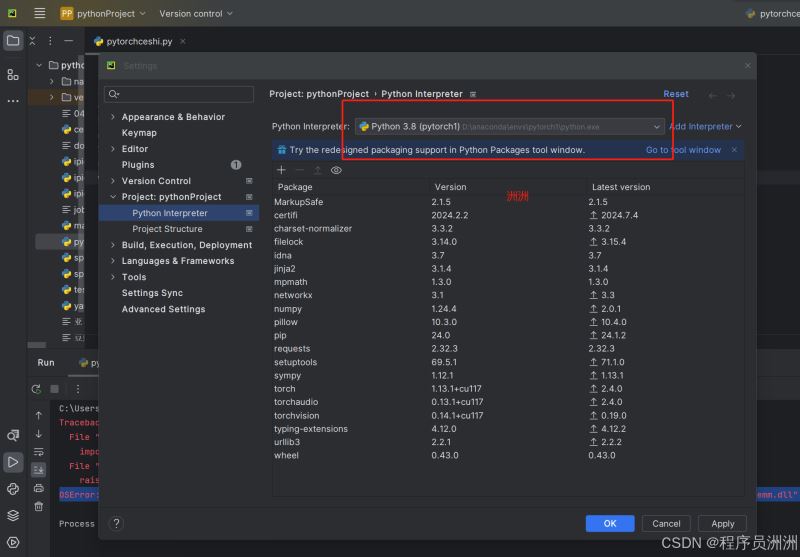The height and width of the screenshot is (557, 800).
Task: Open the Python Console tool window icon
Action: click(x=13, y=489)
